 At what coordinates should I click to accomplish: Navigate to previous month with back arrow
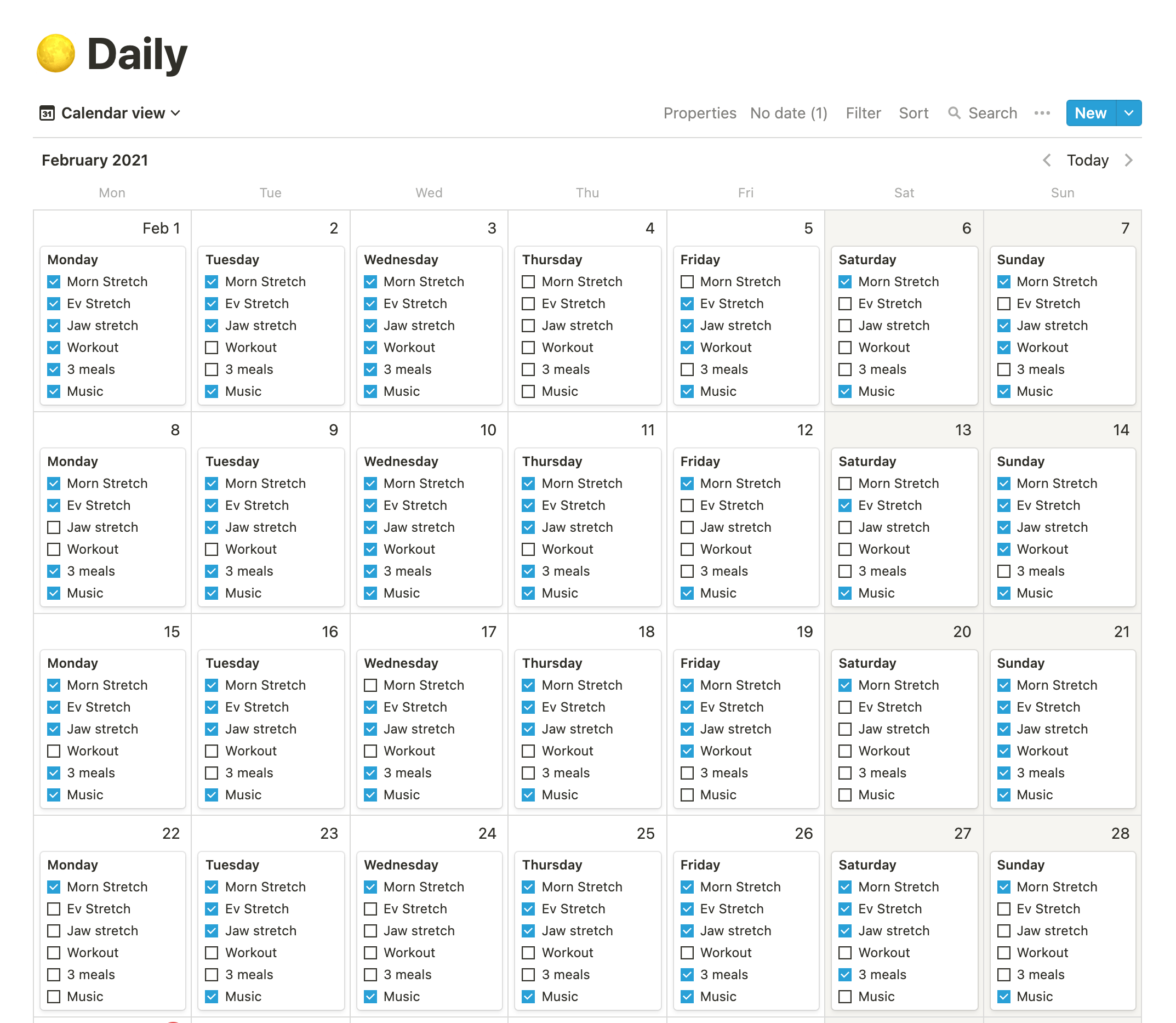point(1047,159)
